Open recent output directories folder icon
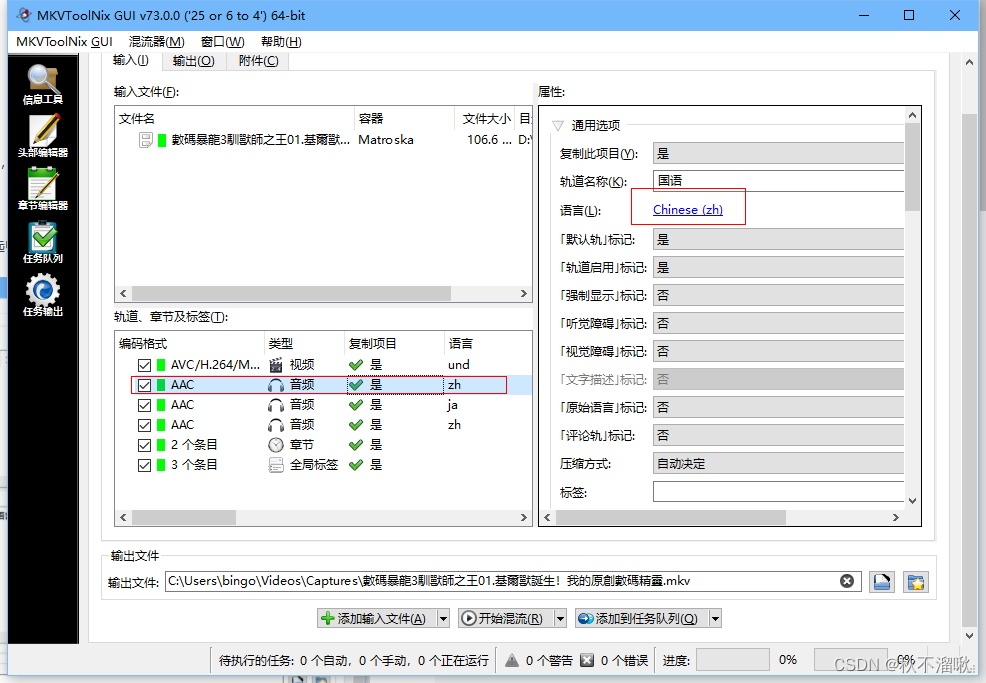Image resolution: width=986 pixels, height=683 pixels. coord(916,582)
